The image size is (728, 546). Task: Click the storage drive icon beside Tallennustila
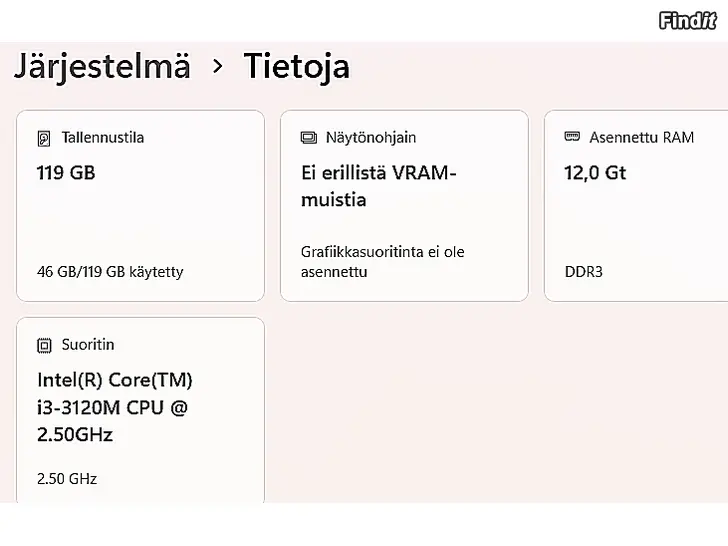coord(44,138)
